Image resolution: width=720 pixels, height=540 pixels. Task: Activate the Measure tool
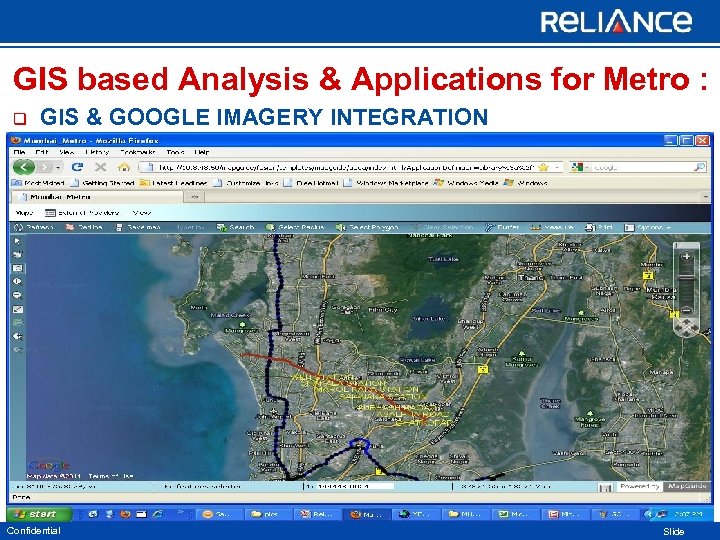552,227
